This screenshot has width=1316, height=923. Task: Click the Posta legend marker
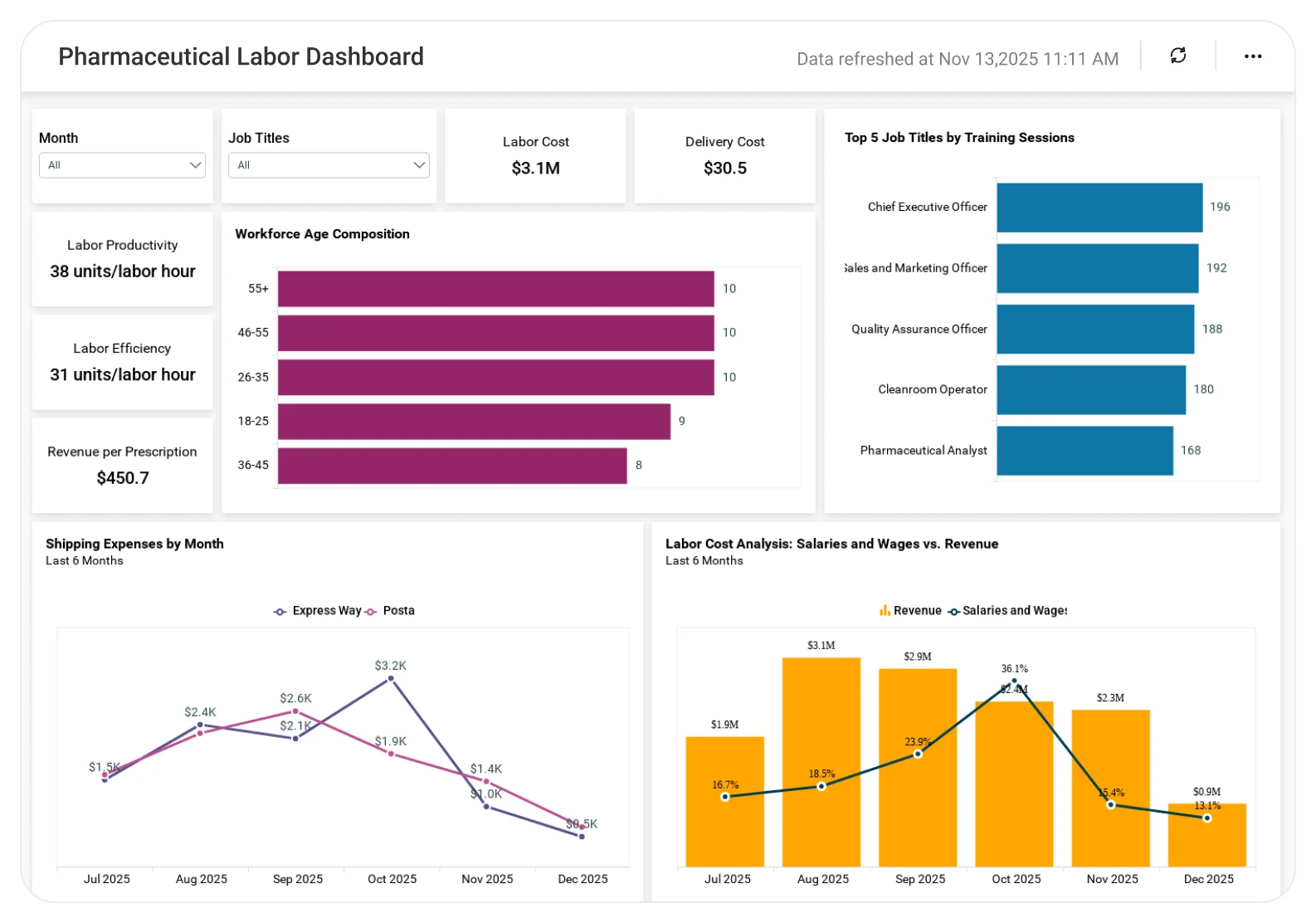coord(370,611)
